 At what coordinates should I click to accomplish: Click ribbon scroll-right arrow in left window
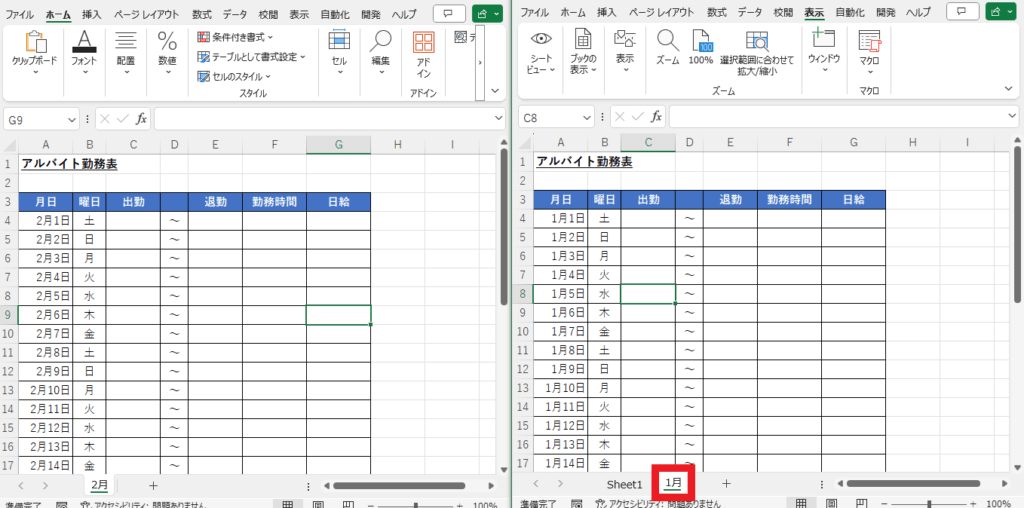[480, 63]
